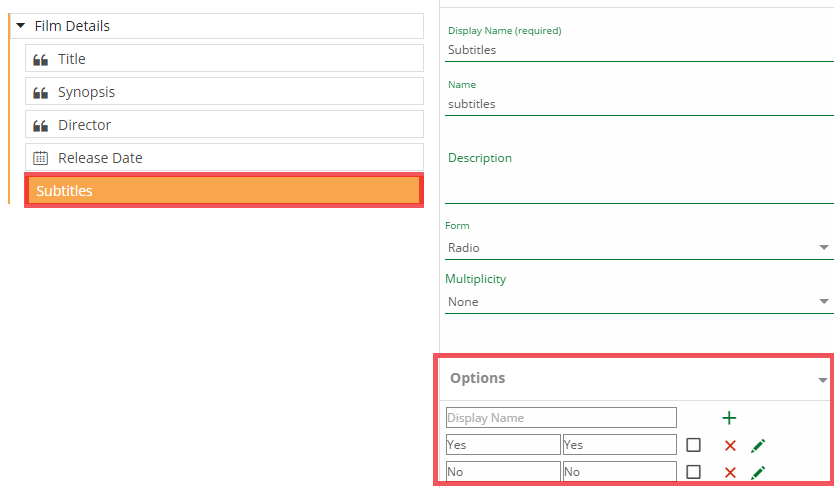
Task: Click the quote icon beside Title
Action: (41, 59)
